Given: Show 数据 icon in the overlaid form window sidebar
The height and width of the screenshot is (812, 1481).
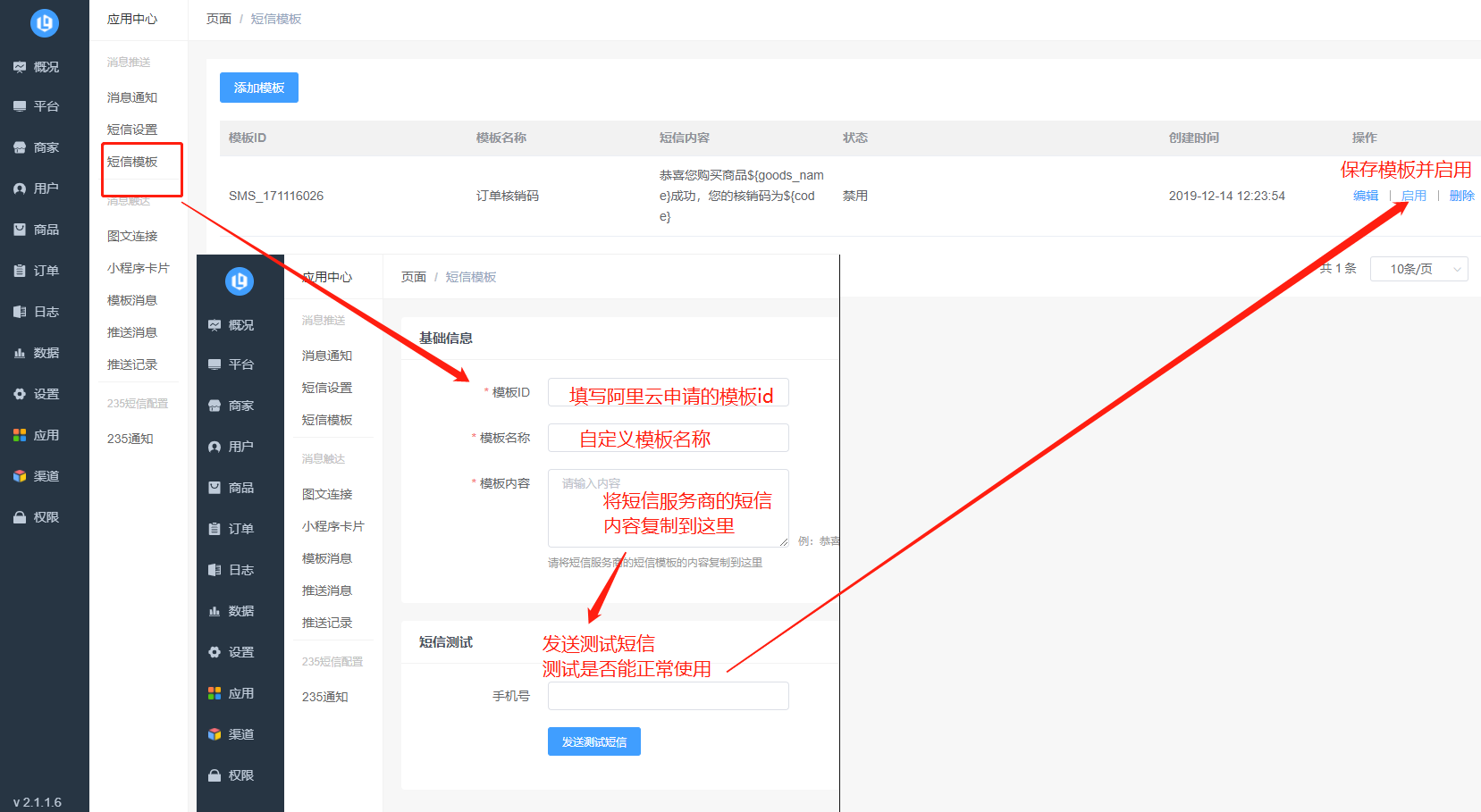Looking at the screenshot, I should pyautogui.click(x=215, y=611).
